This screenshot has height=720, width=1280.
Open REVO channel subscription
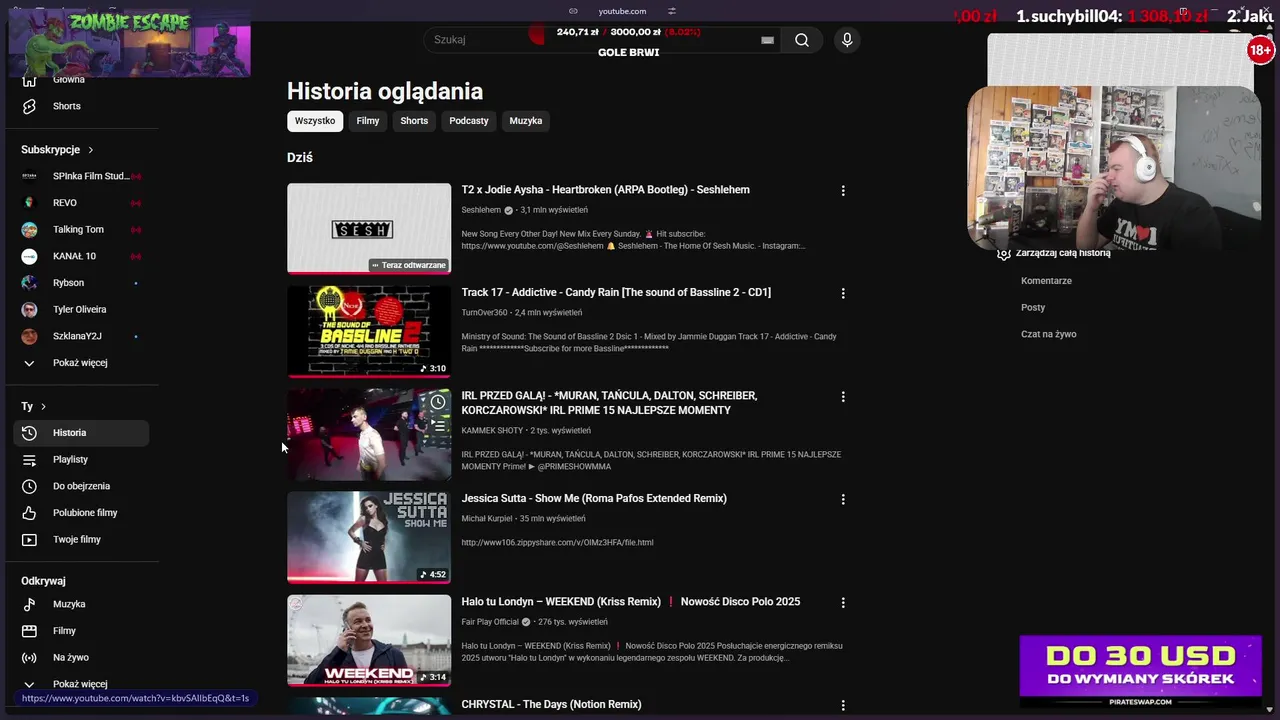(81, 203)
